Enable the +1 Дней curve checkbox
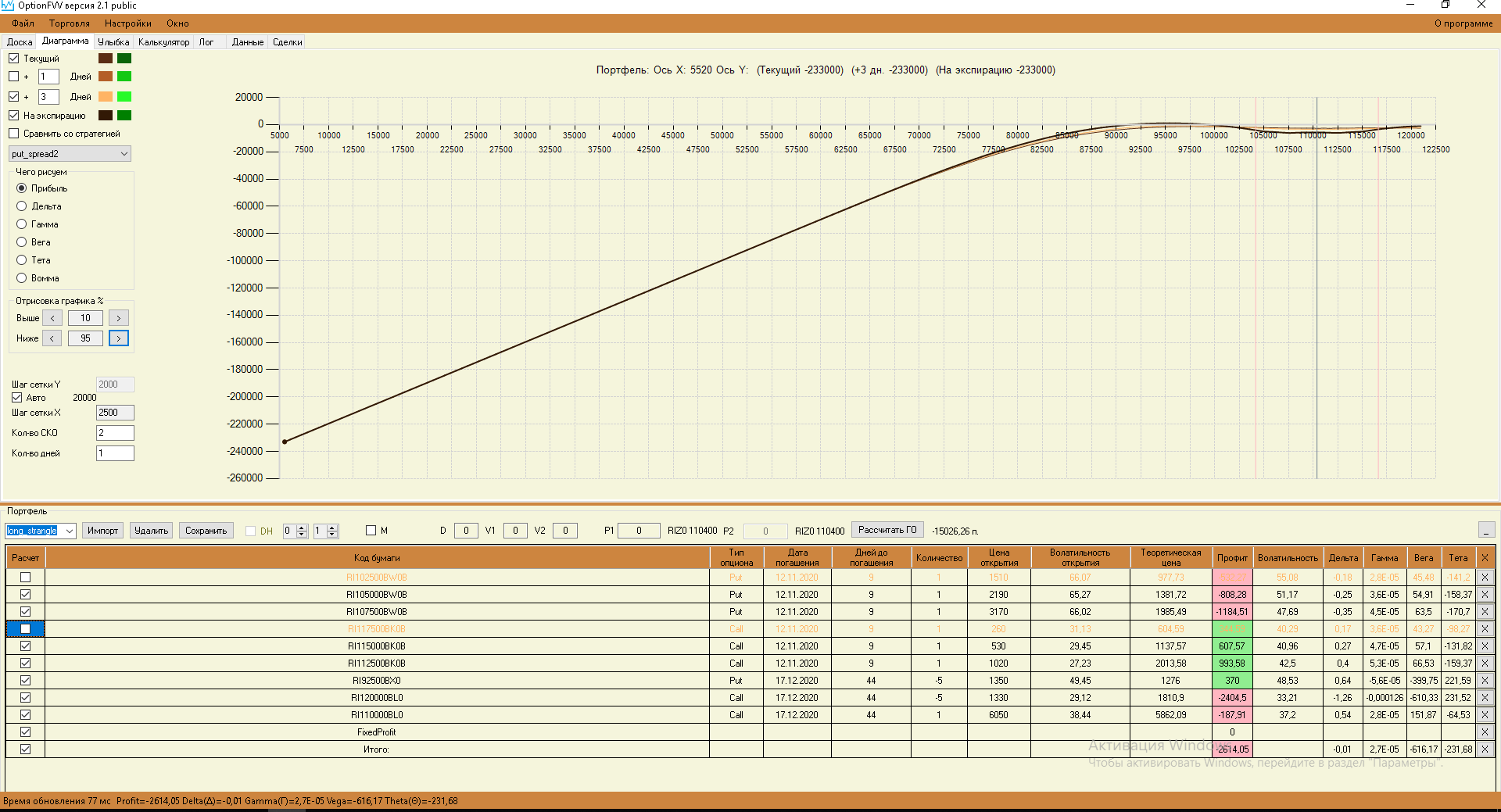 point(14,77)
